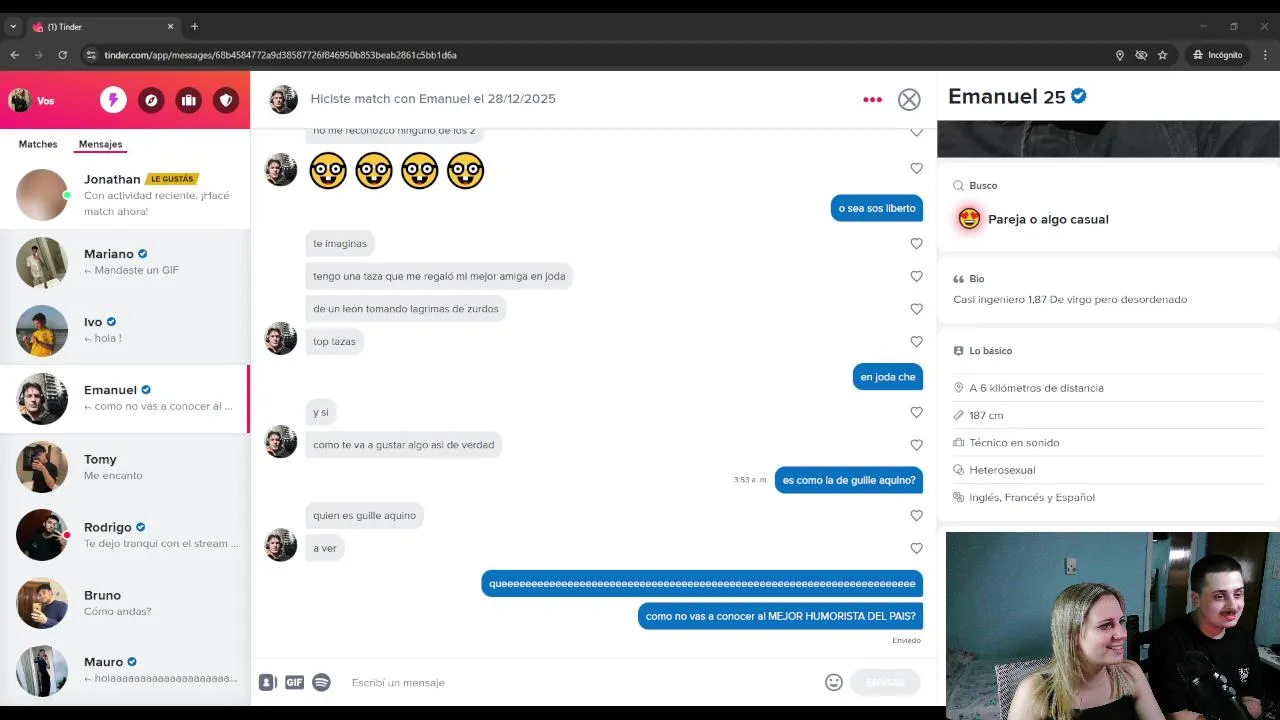Open the work mode briefcase icon
The height and width of the screenshot is (720, 1280).
189,100
